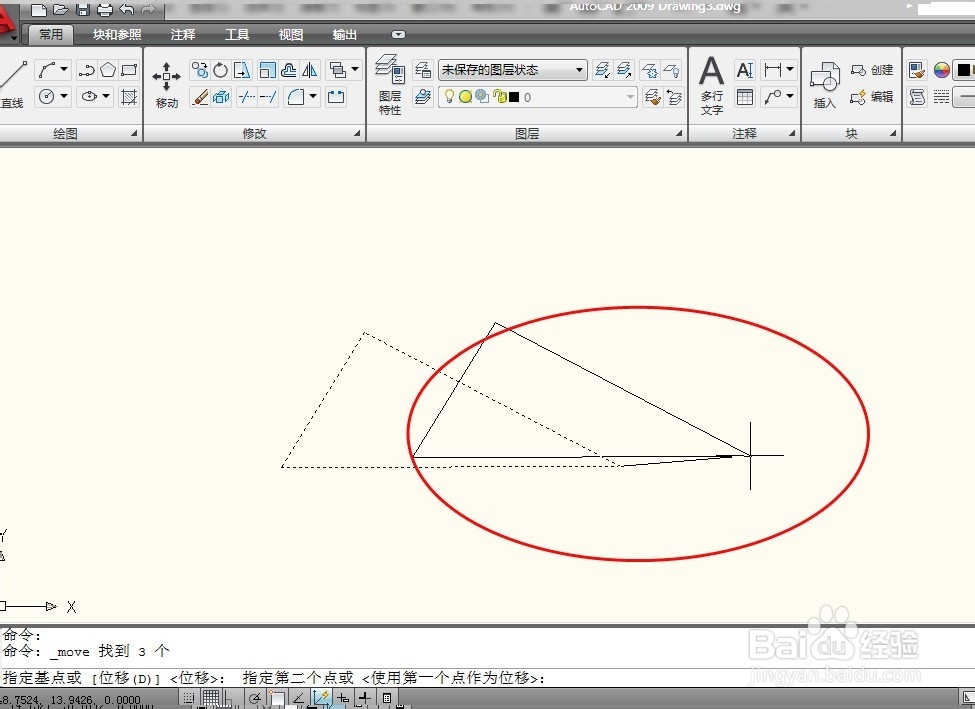Pick a color from the color swatch in ribbon
975x709 pixels.
[x=941, y=68]
